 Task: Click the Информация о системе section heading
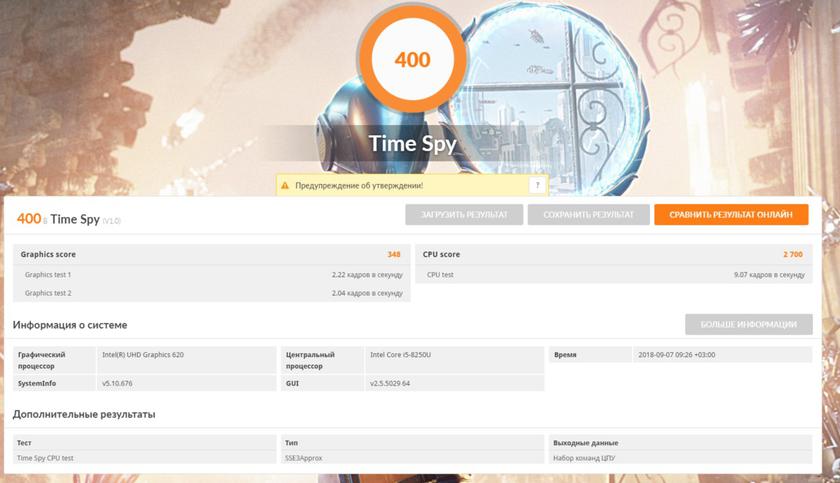(70, 325)
